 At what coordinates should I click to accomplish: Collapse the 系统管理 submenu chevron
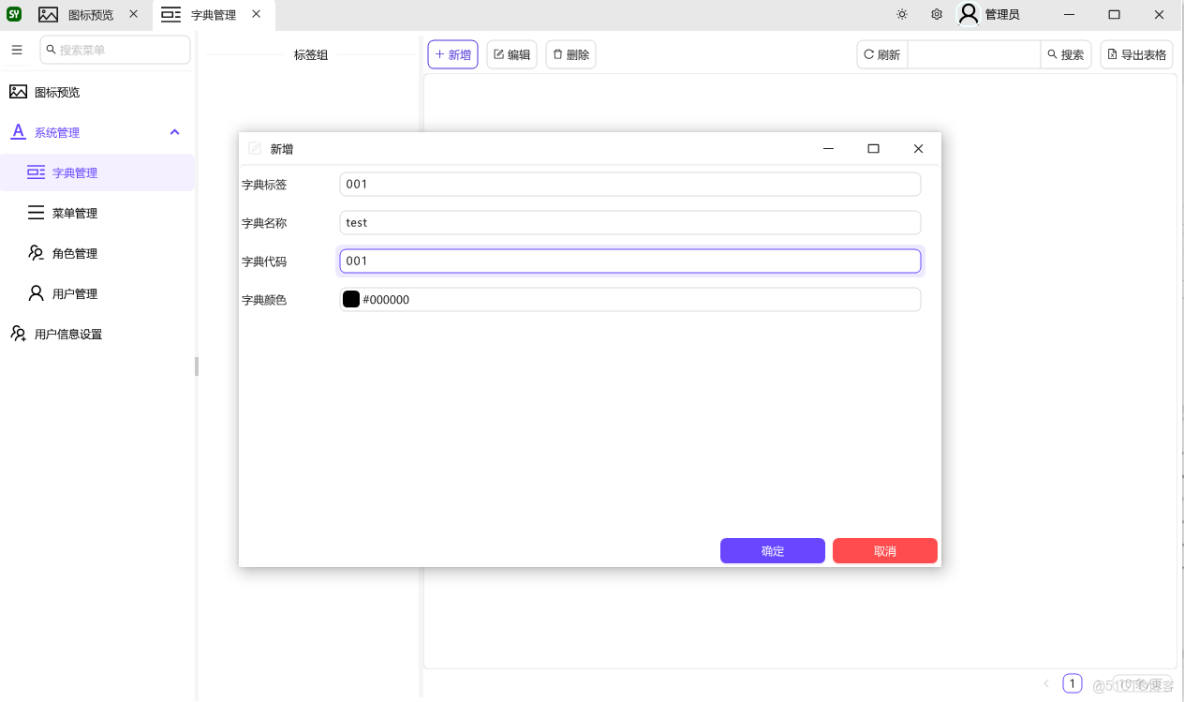[174, 131]
